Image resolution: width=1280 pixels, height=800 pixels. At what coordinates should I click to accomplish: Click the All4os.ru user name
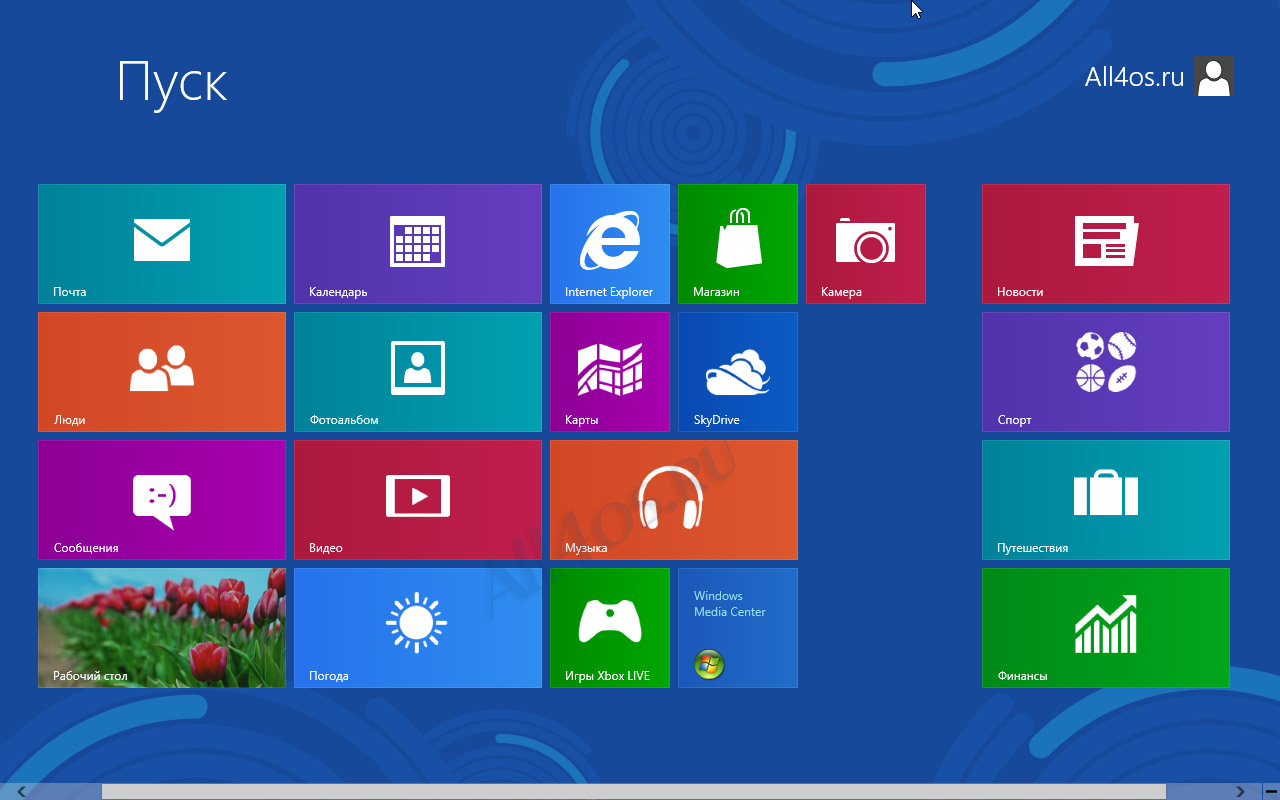coord(1134,77)
